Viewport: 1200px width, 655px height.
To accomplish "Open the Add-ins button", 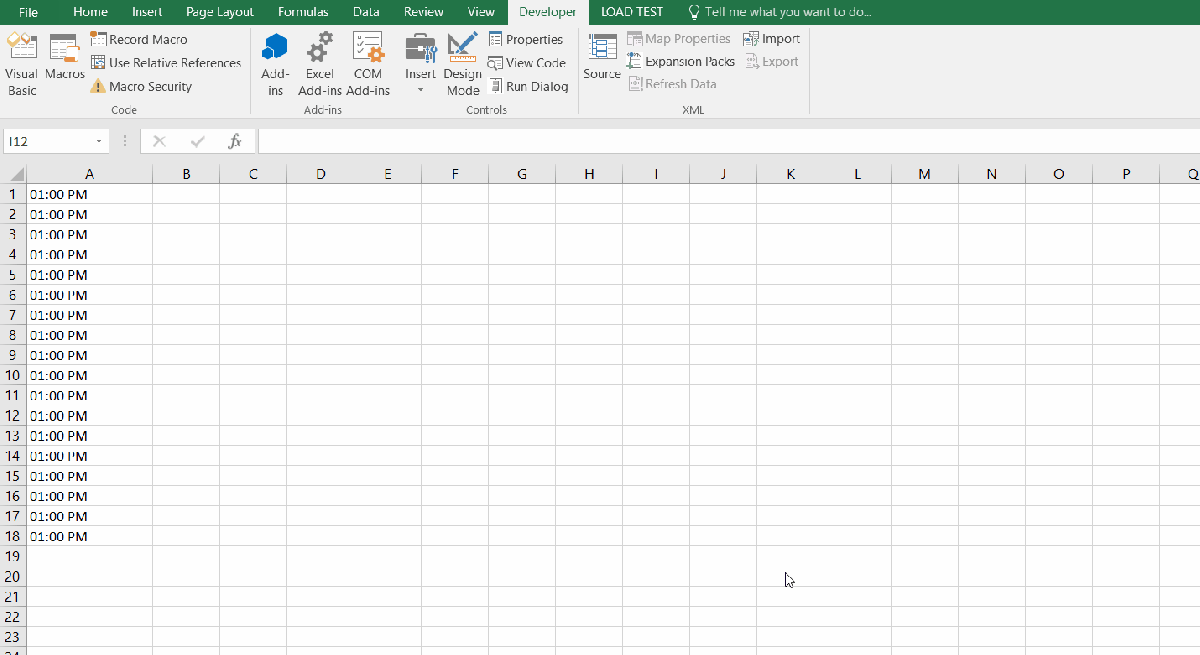I will [275, 64].
